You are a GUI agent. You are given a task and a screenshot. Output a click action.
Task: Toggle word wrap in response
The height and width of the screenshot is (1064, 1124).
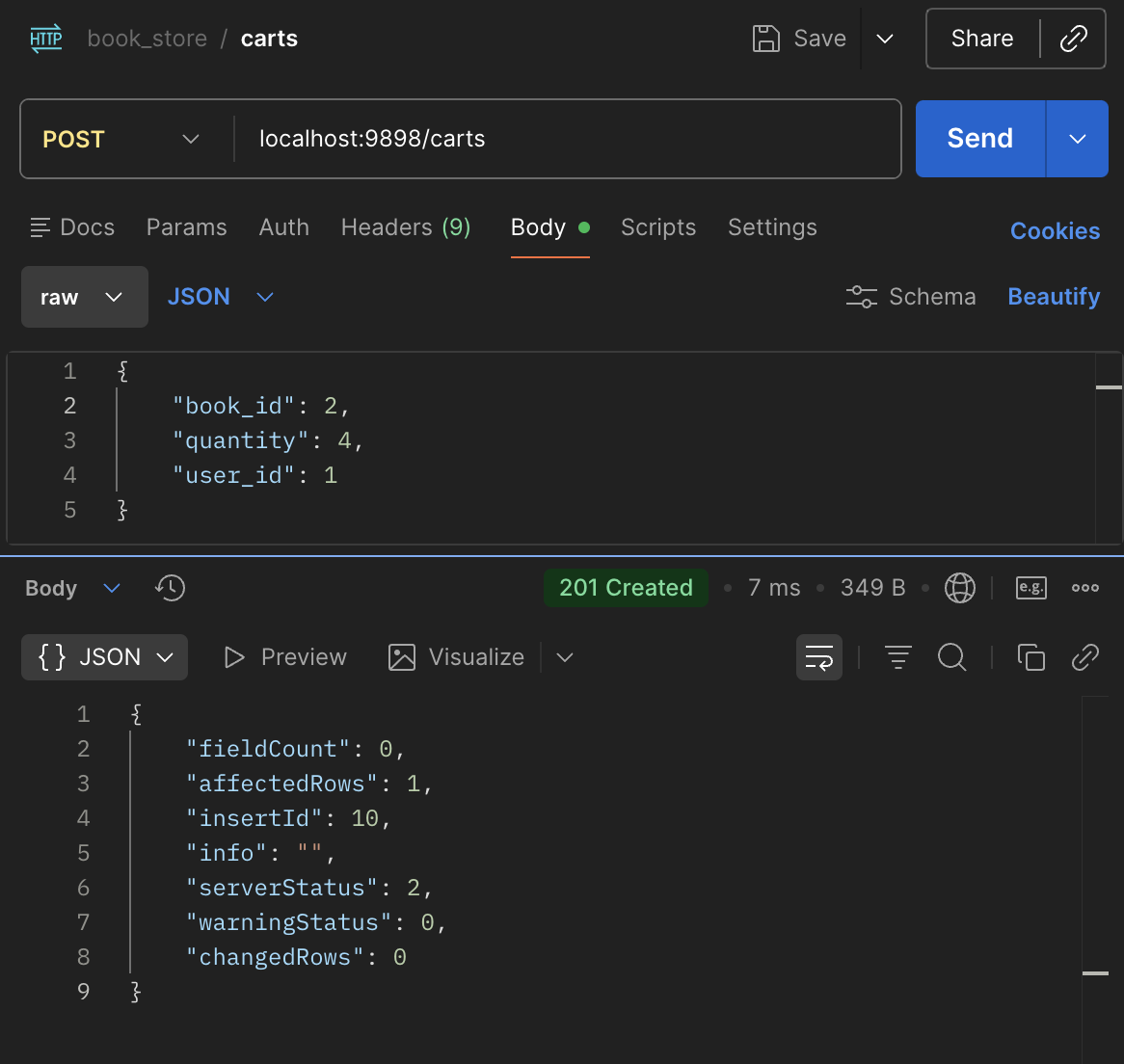818,657
